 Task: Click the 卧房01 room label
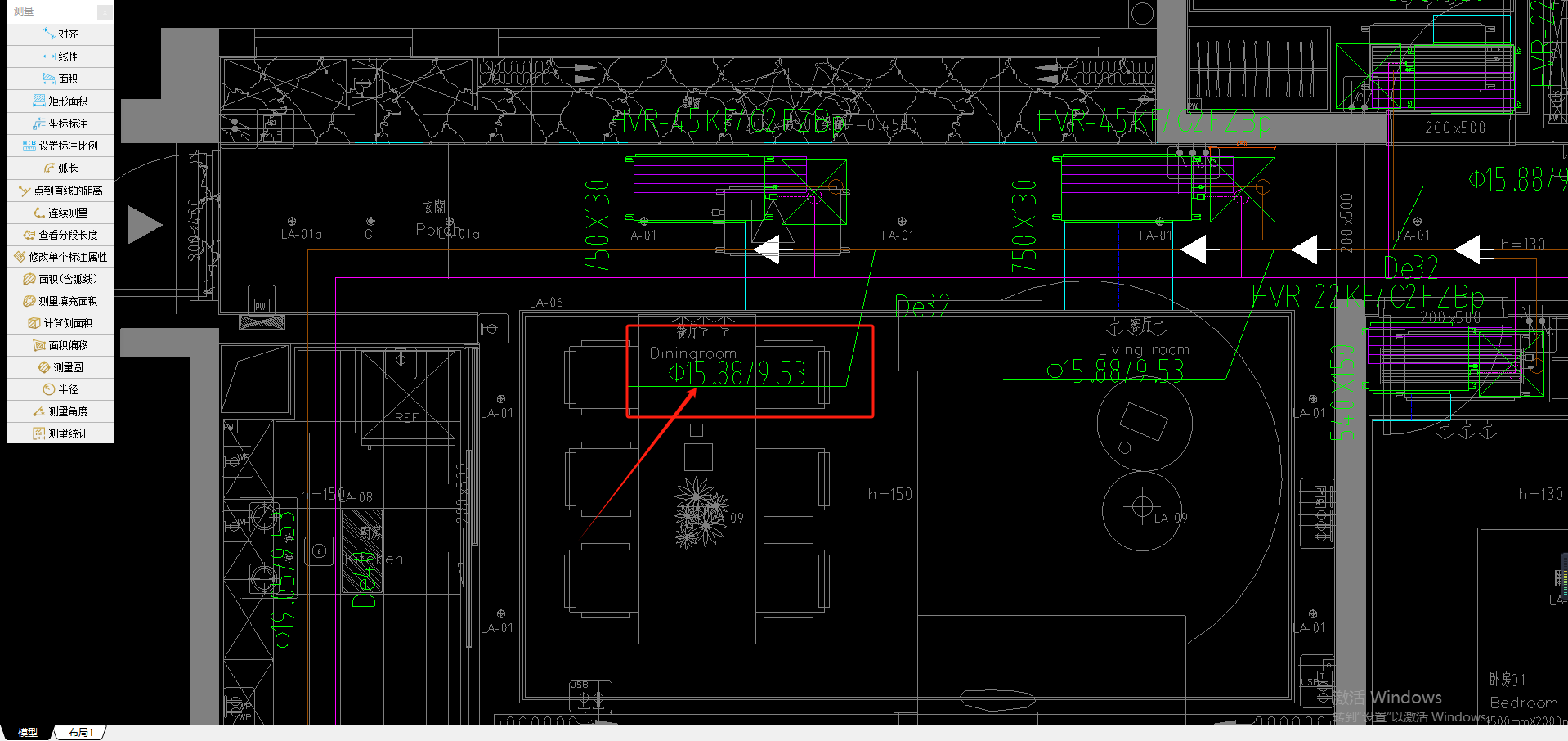point(1508,680)
